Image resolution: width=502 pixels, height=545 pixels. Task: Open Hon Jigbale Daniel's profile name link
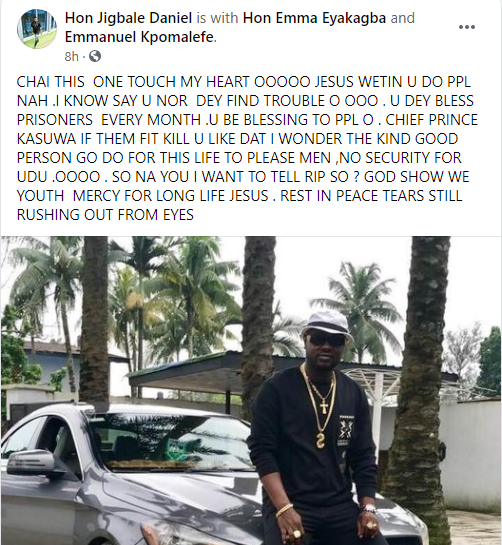[x=128, y=18]
